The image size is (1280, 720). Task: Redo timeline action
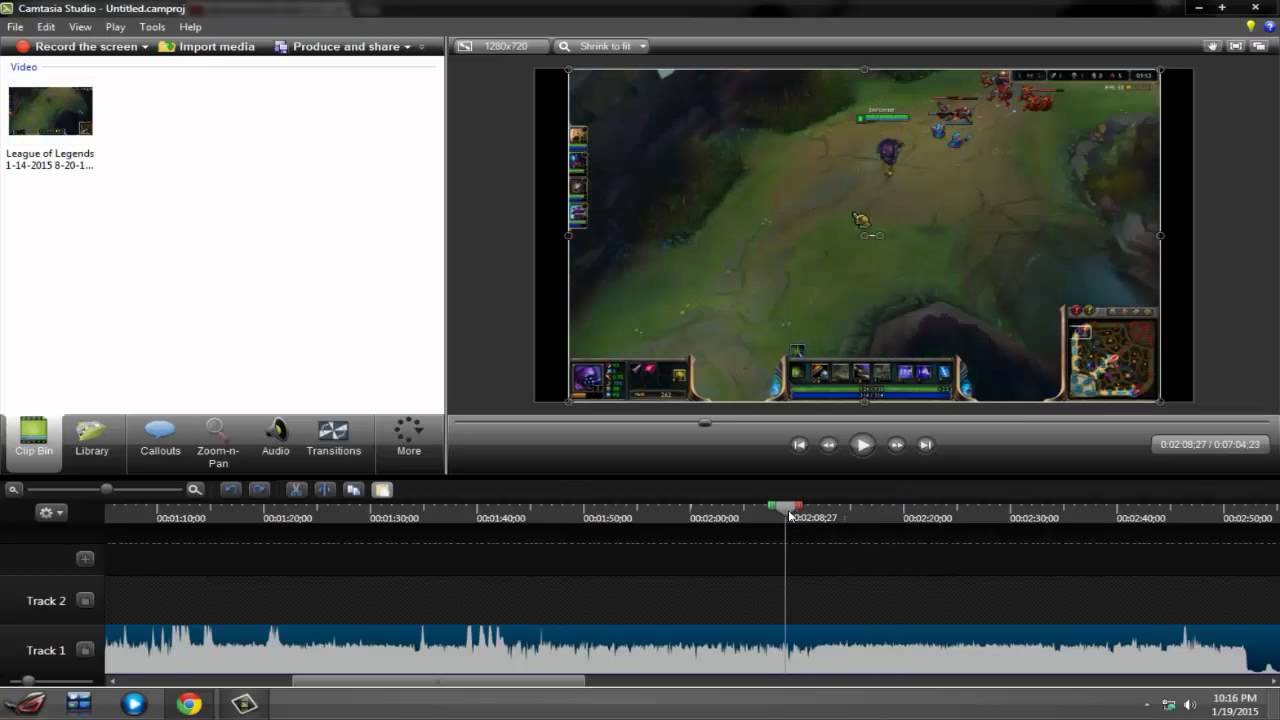click(259, 490)
